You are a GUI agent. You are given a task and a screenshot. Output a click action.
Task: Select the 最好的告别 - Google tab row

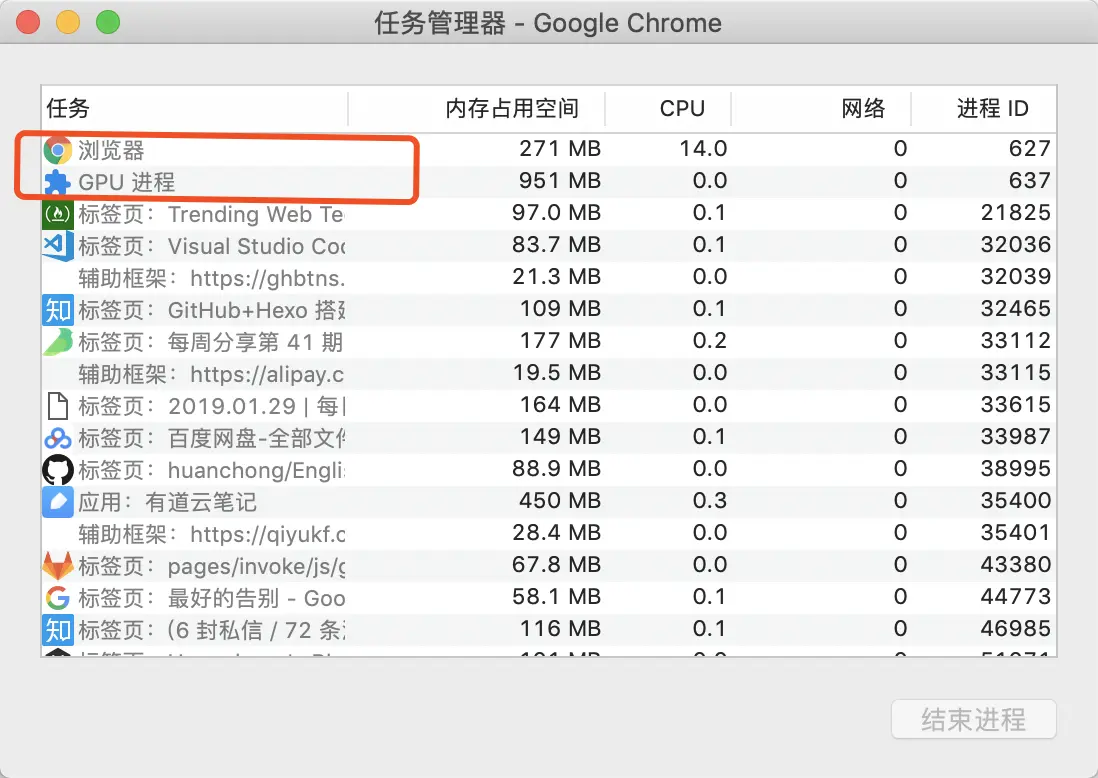pos(549,597)
